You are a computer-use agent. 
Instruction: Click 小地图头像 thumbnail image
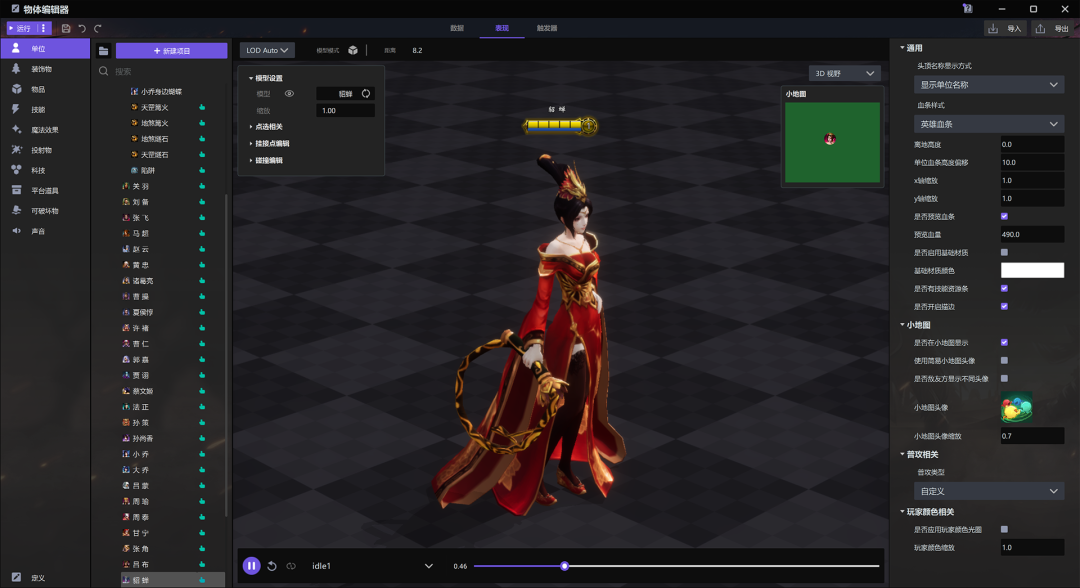pyautogui.click(x=1017, y=407)
